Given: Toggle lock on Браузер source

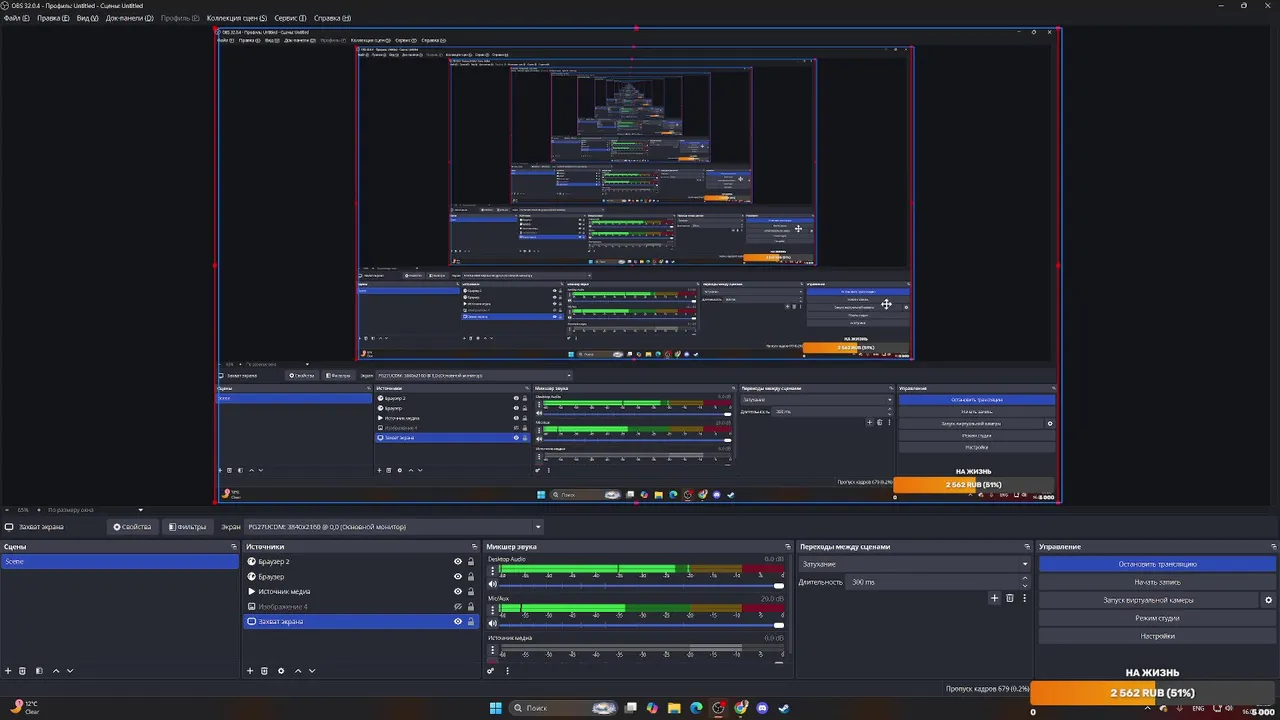Looking at the screenshot, I should [x=471, y=577].
